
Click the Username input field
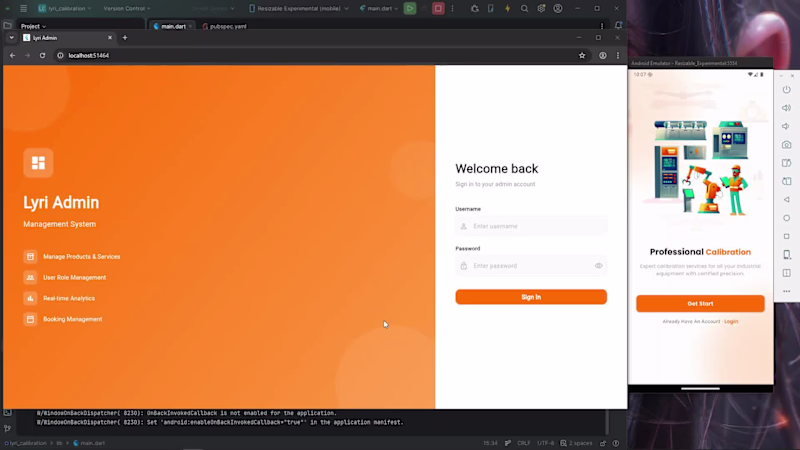pos(531,226)
